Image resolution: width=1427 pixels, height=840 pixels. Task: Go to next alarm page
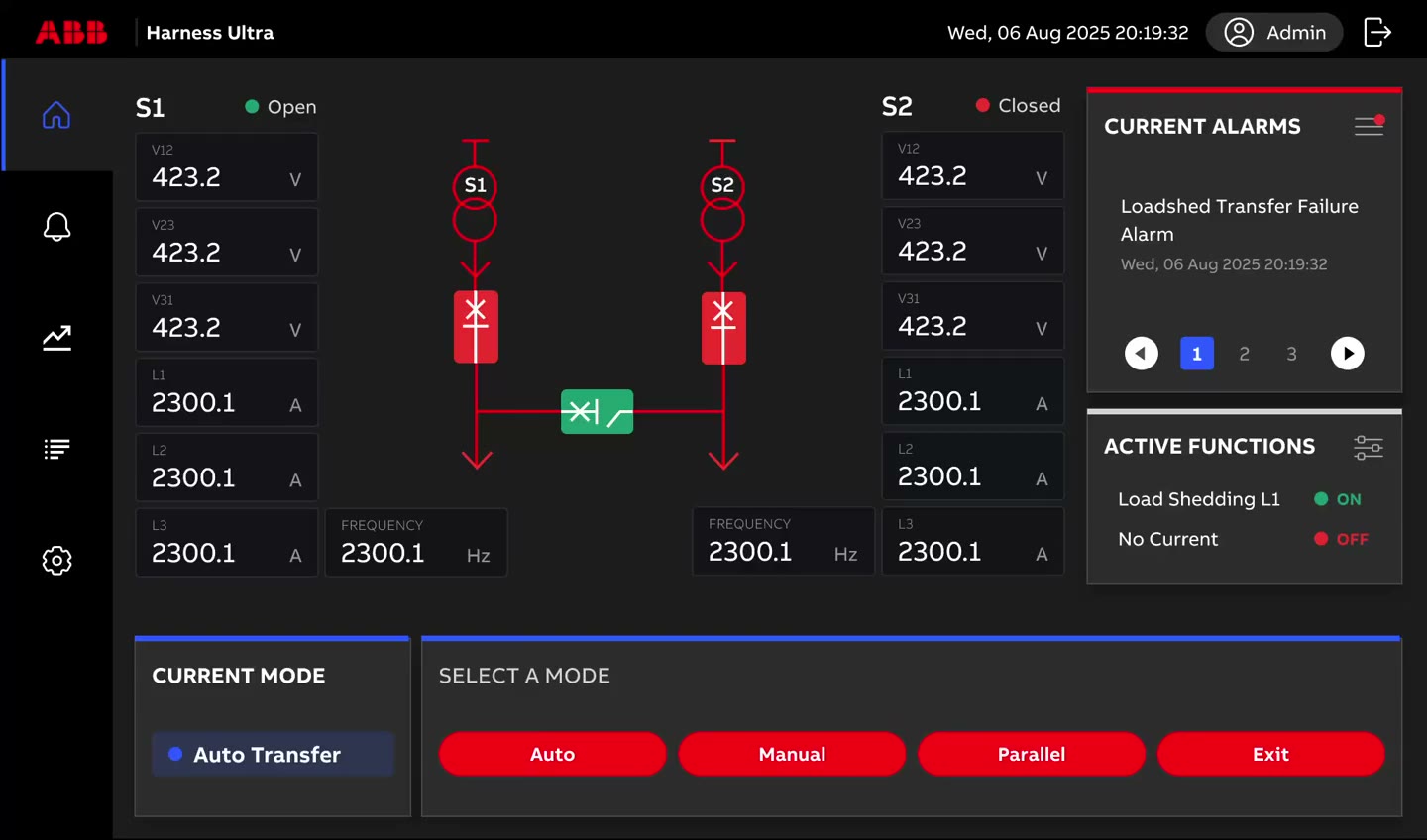pyautogui.click(x=1348, y=354)
